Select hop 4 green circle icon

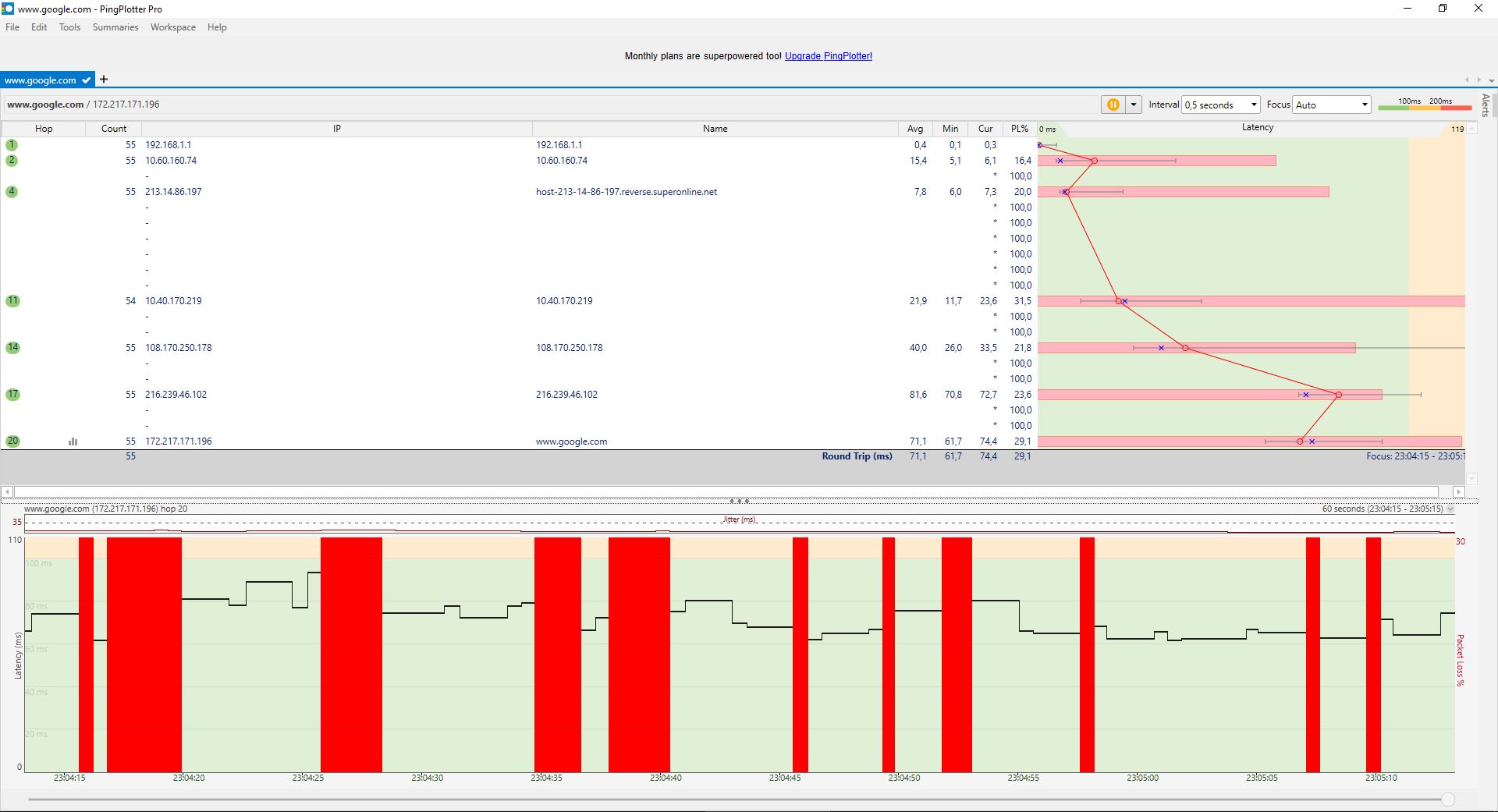coord(12,192)
